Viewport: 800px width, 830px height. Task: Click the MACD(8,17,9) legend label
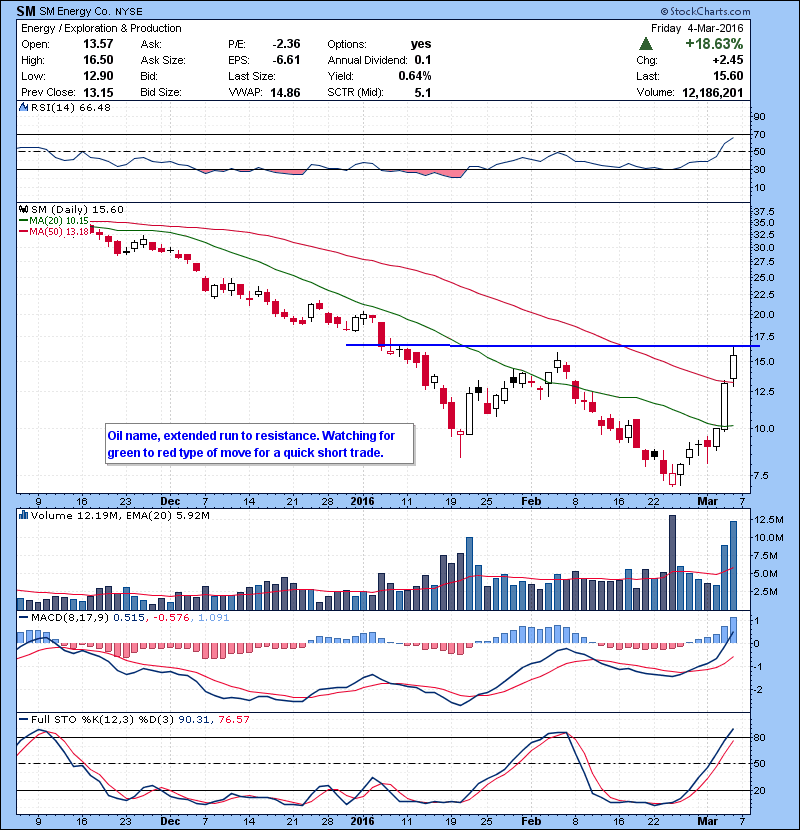(x=70, y=617)
